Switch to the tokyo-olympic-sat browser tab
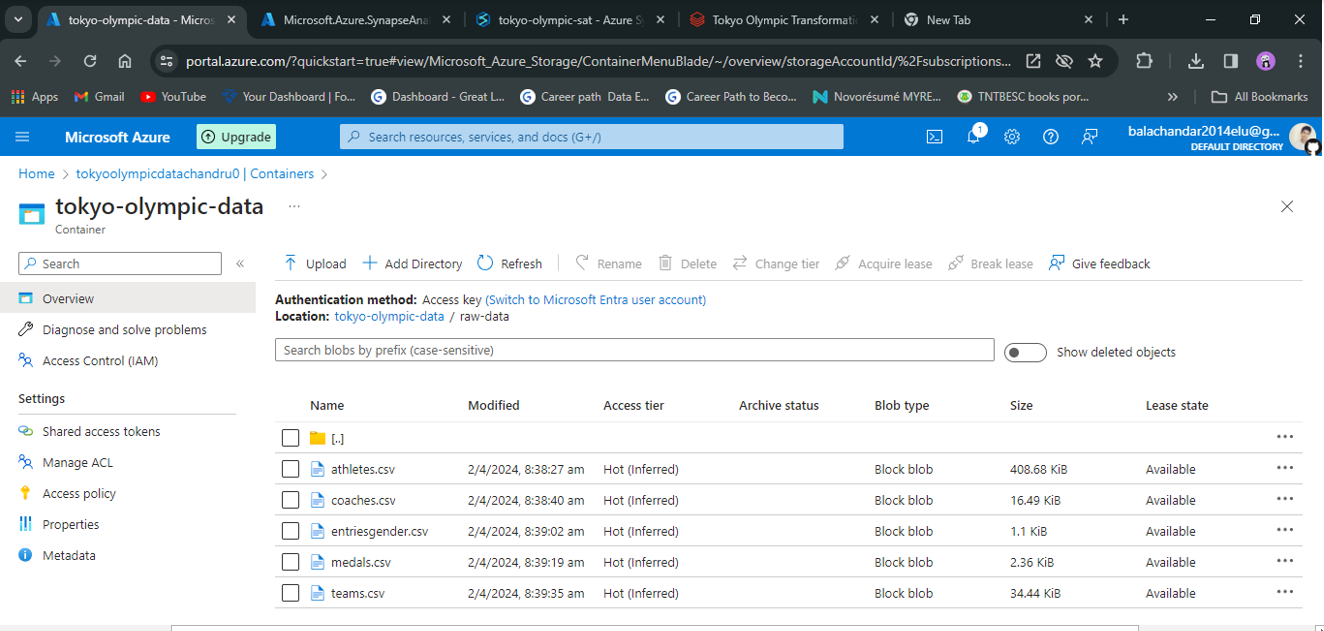 [x=569, y=19]
